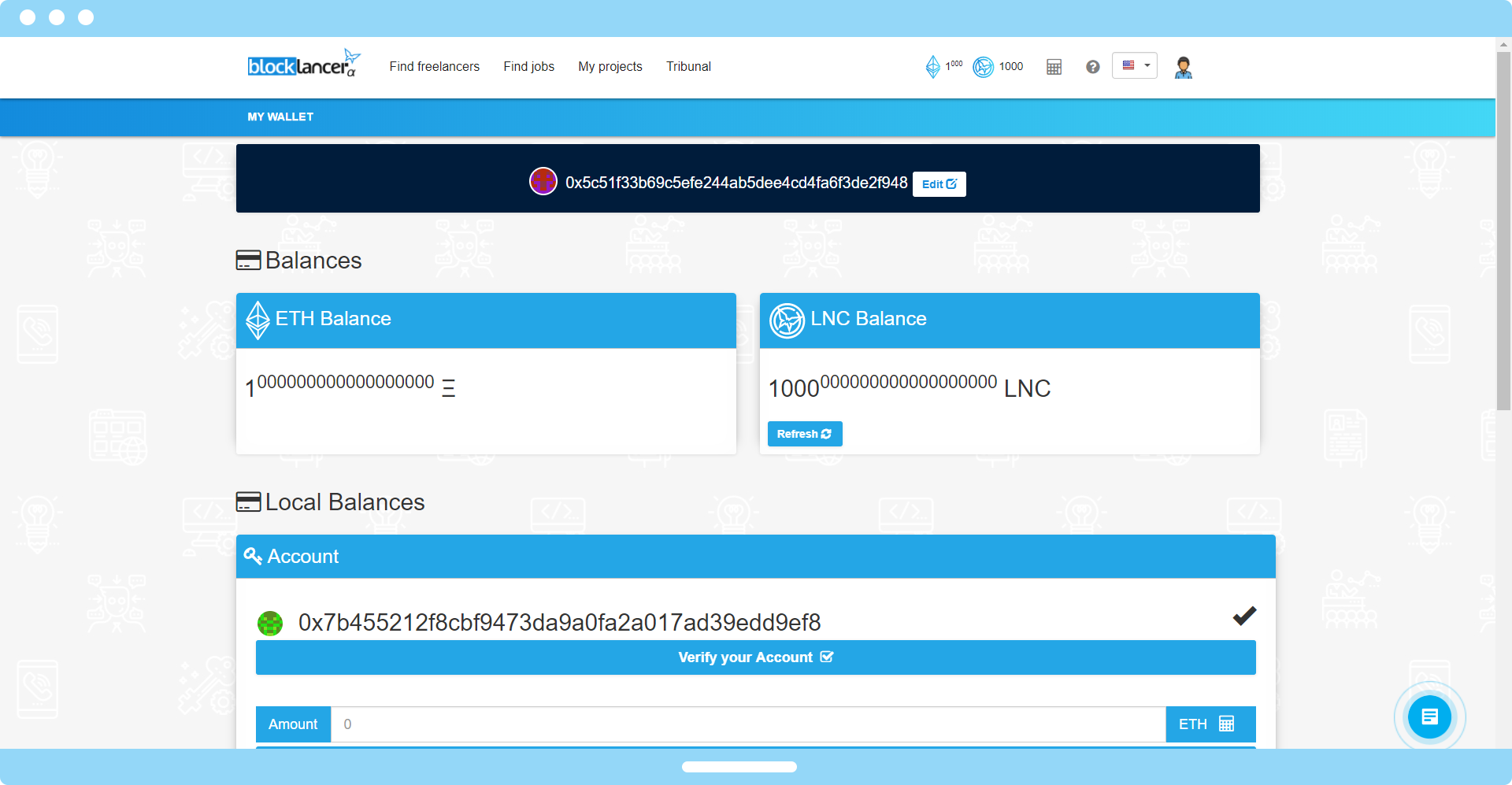Focus the Amount input field
The height and width of the screenshot is (785, 1512).
[x=748, y=724]
